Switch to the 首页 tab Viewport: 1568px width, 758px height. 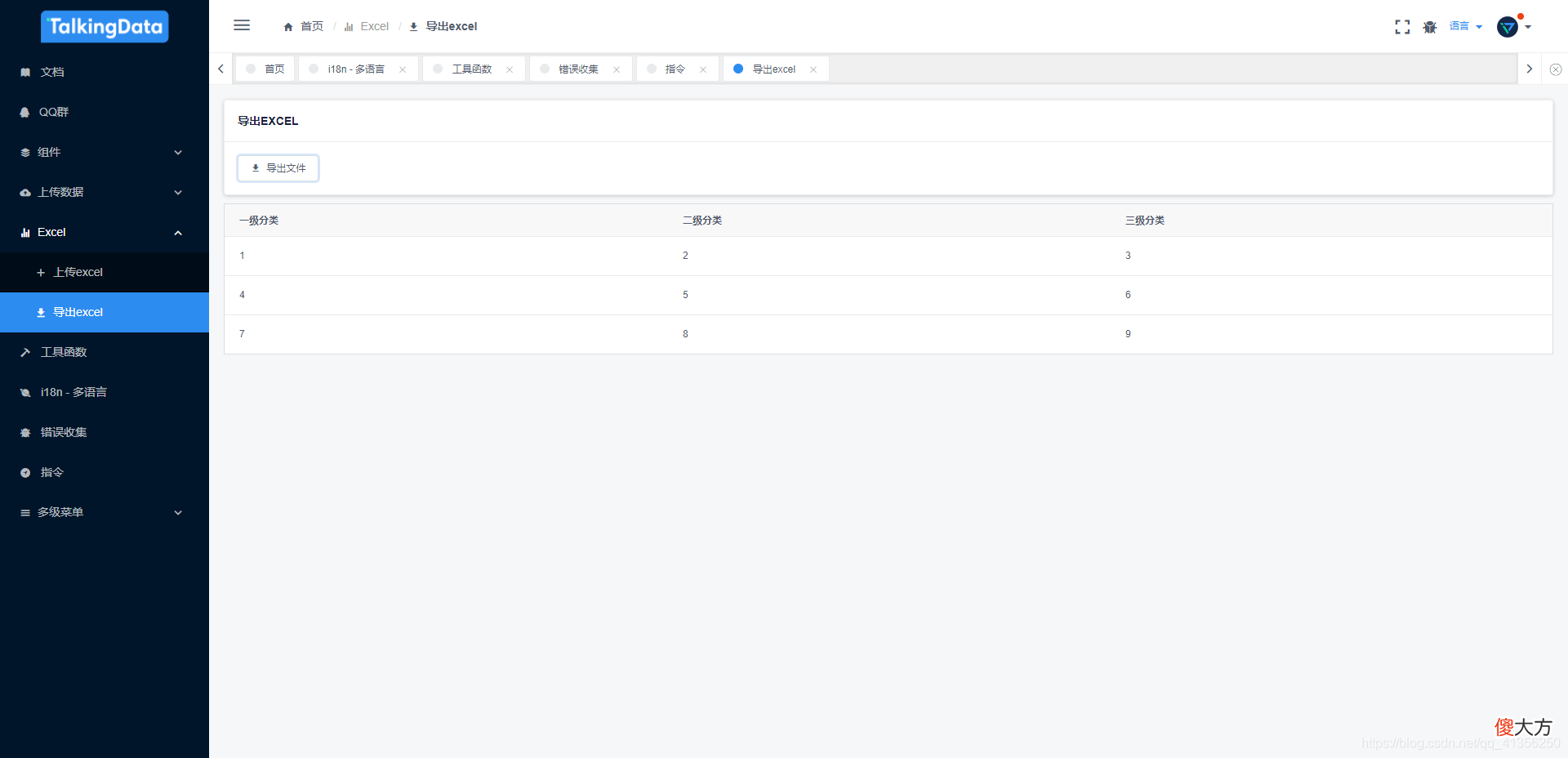pos(265,69)
